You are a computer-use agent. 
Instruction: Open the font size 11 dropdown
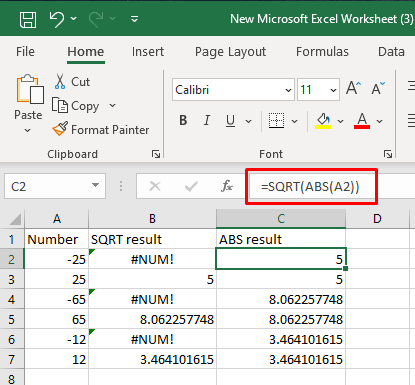point(333,90)
